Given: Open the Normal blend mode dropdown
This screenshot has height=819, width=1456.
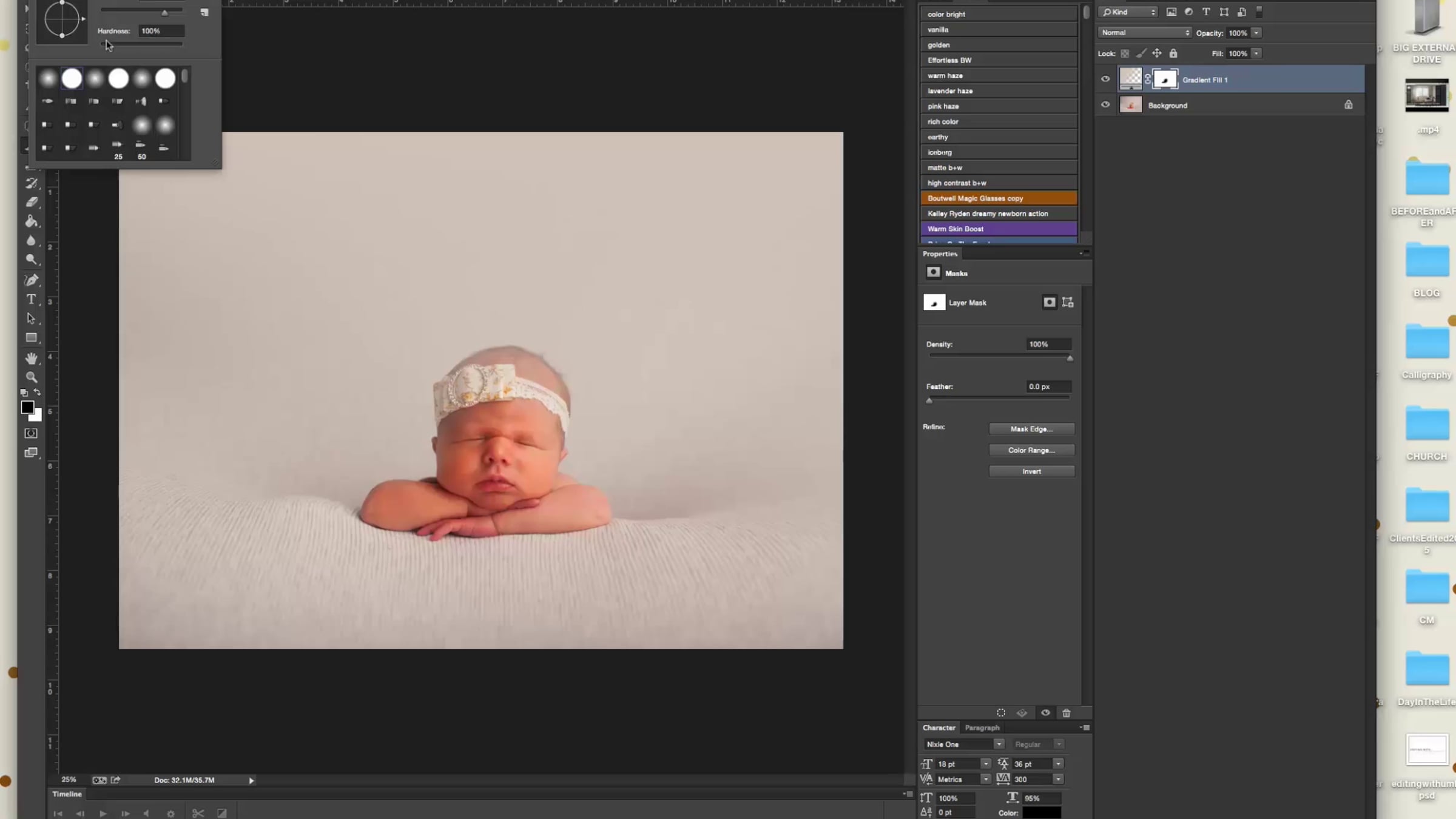Looking at the screenshot, I should point(1144,33).
